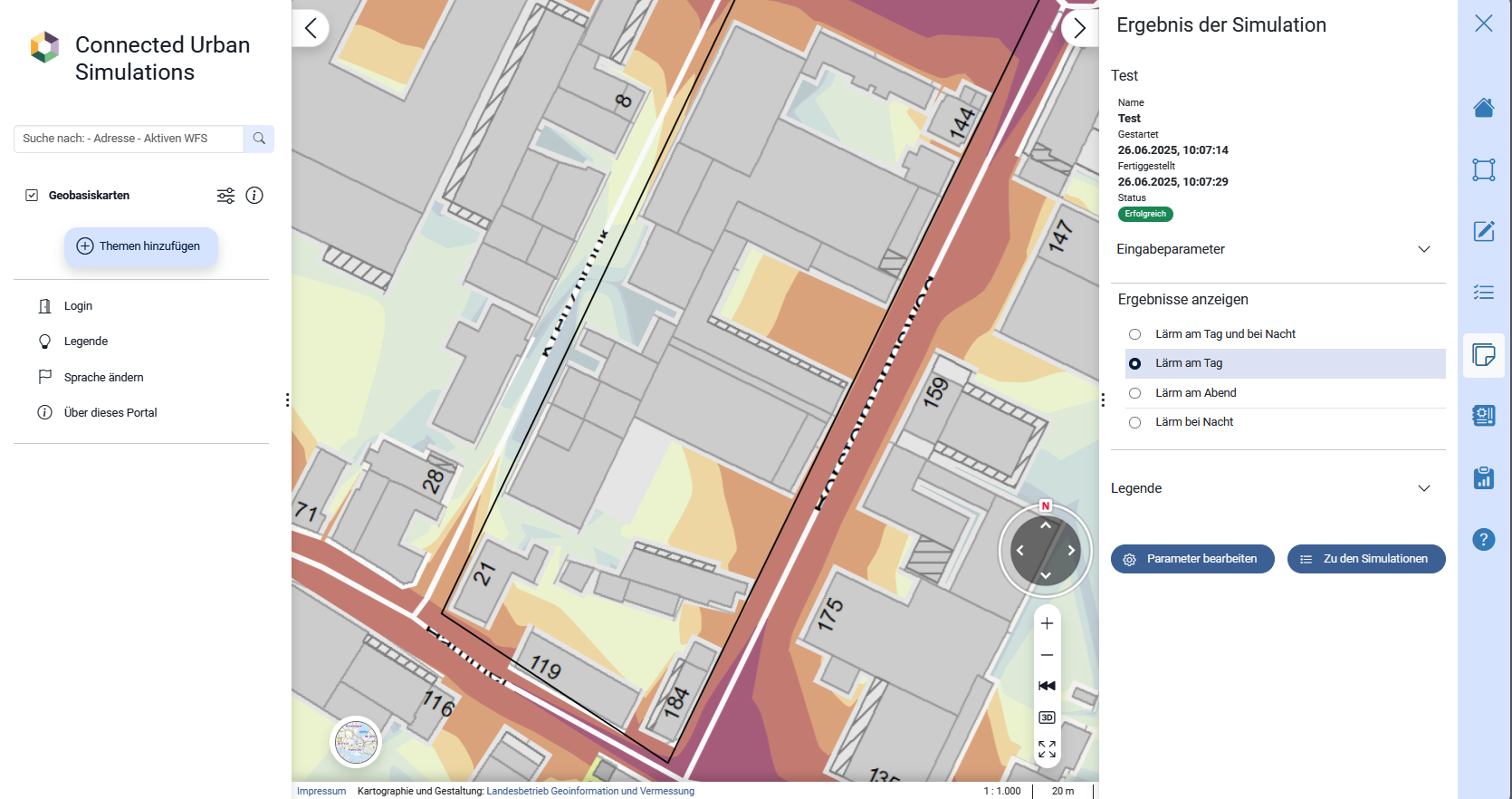Open Legende in left menu

(86, 342)
